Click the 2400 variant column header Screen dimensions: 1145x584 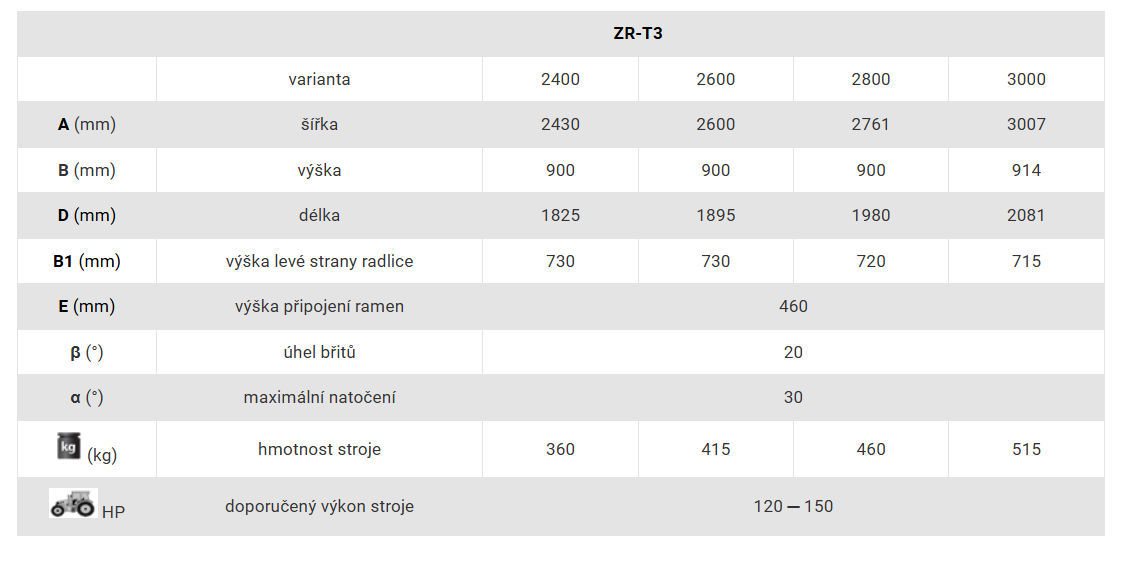[x=560, y=79]
